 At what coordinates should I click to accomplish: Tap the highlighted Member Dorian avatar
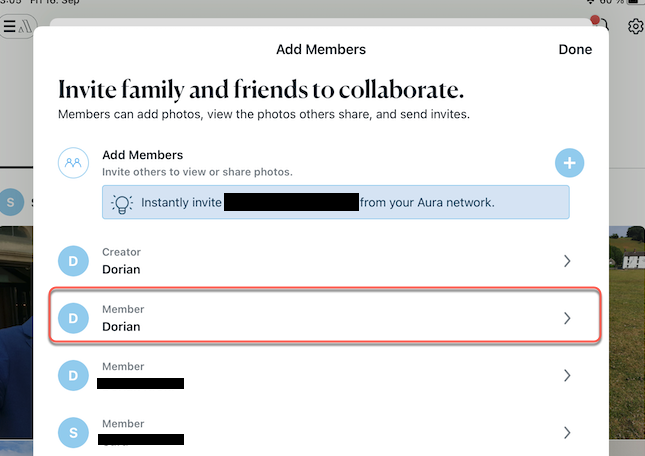[73, 318]
